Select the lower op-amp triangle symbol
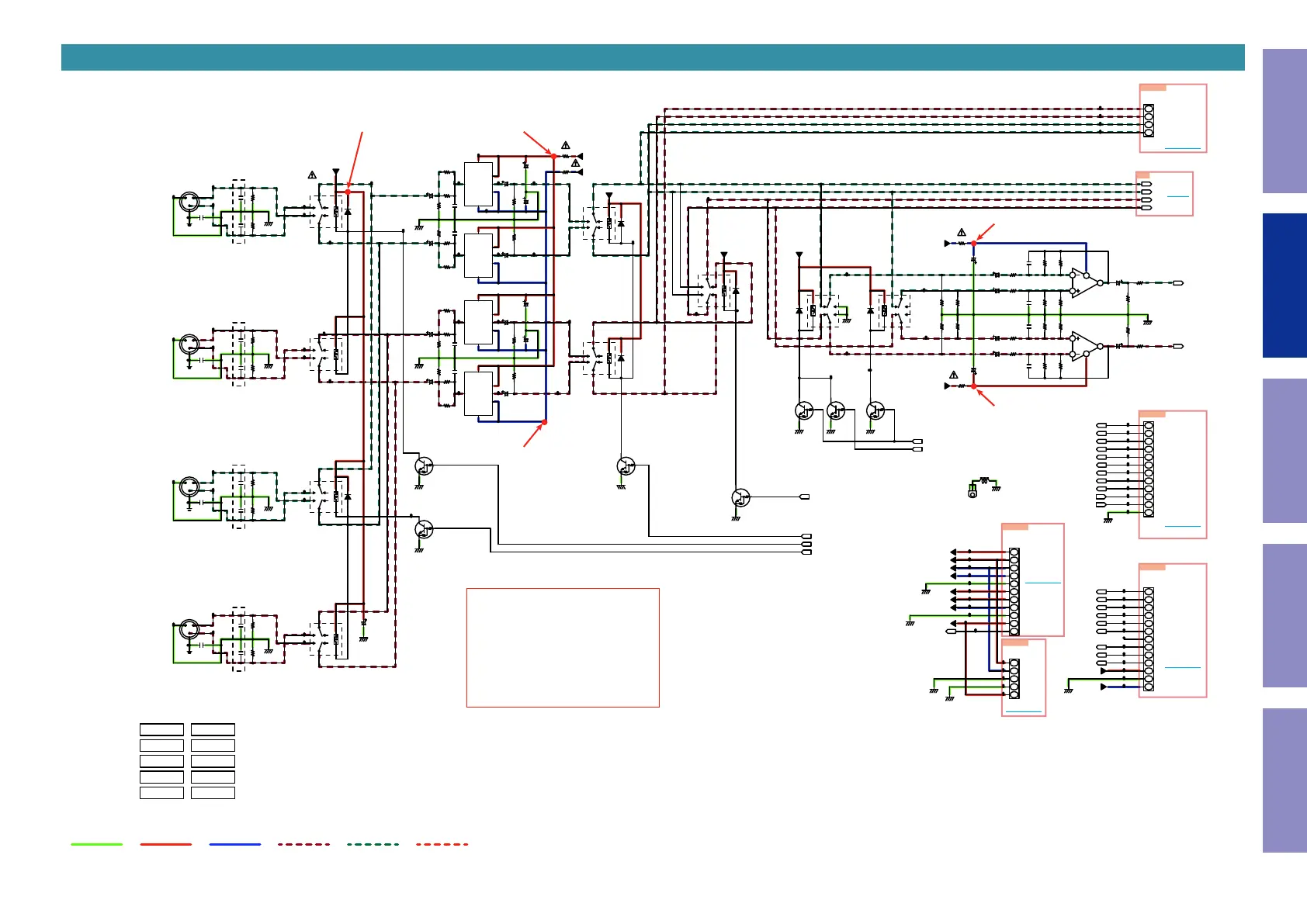 tap(1086, 347)
